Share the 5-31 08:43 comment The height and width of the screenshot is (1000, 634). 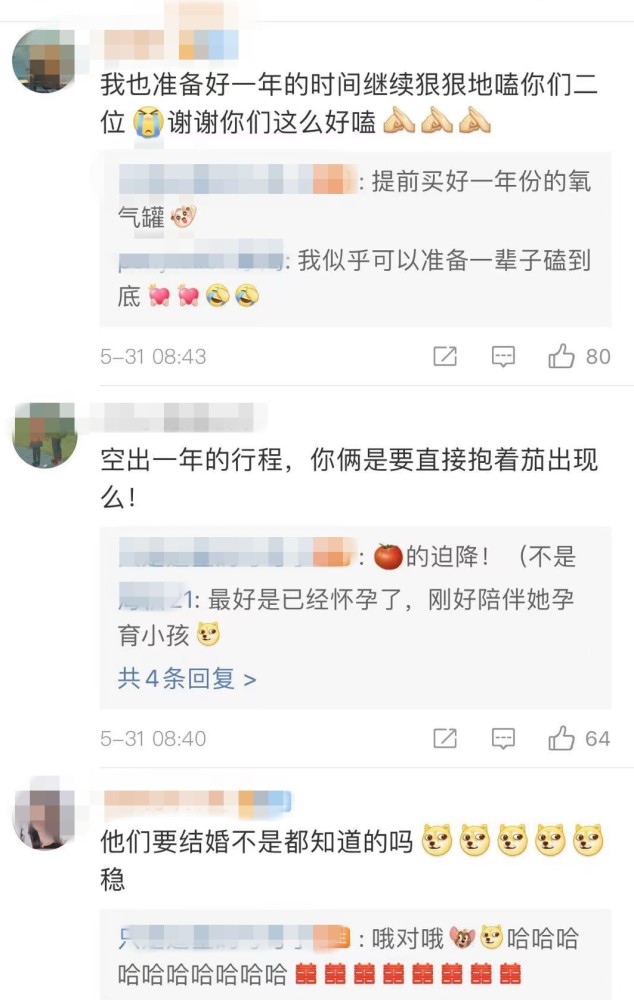445,356
